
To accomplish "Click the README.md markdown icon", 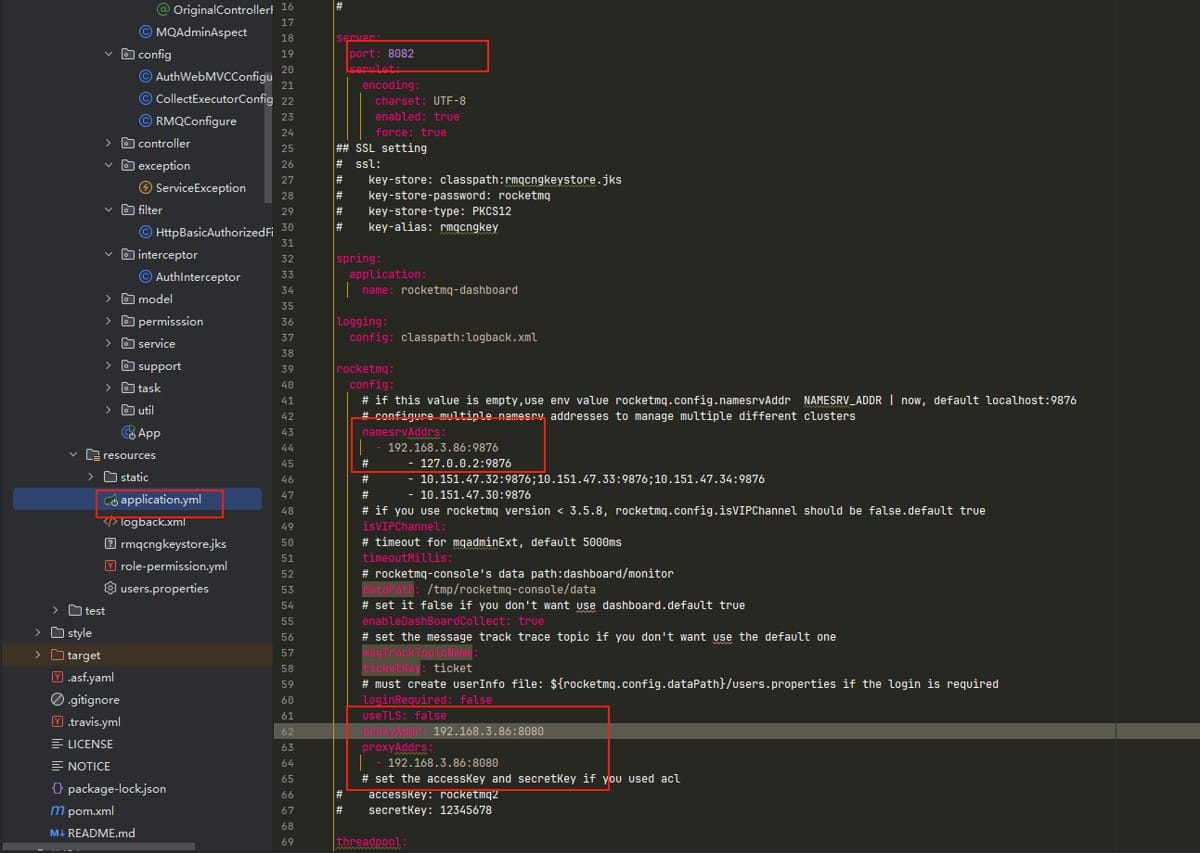I will click(x=57, y=833).
